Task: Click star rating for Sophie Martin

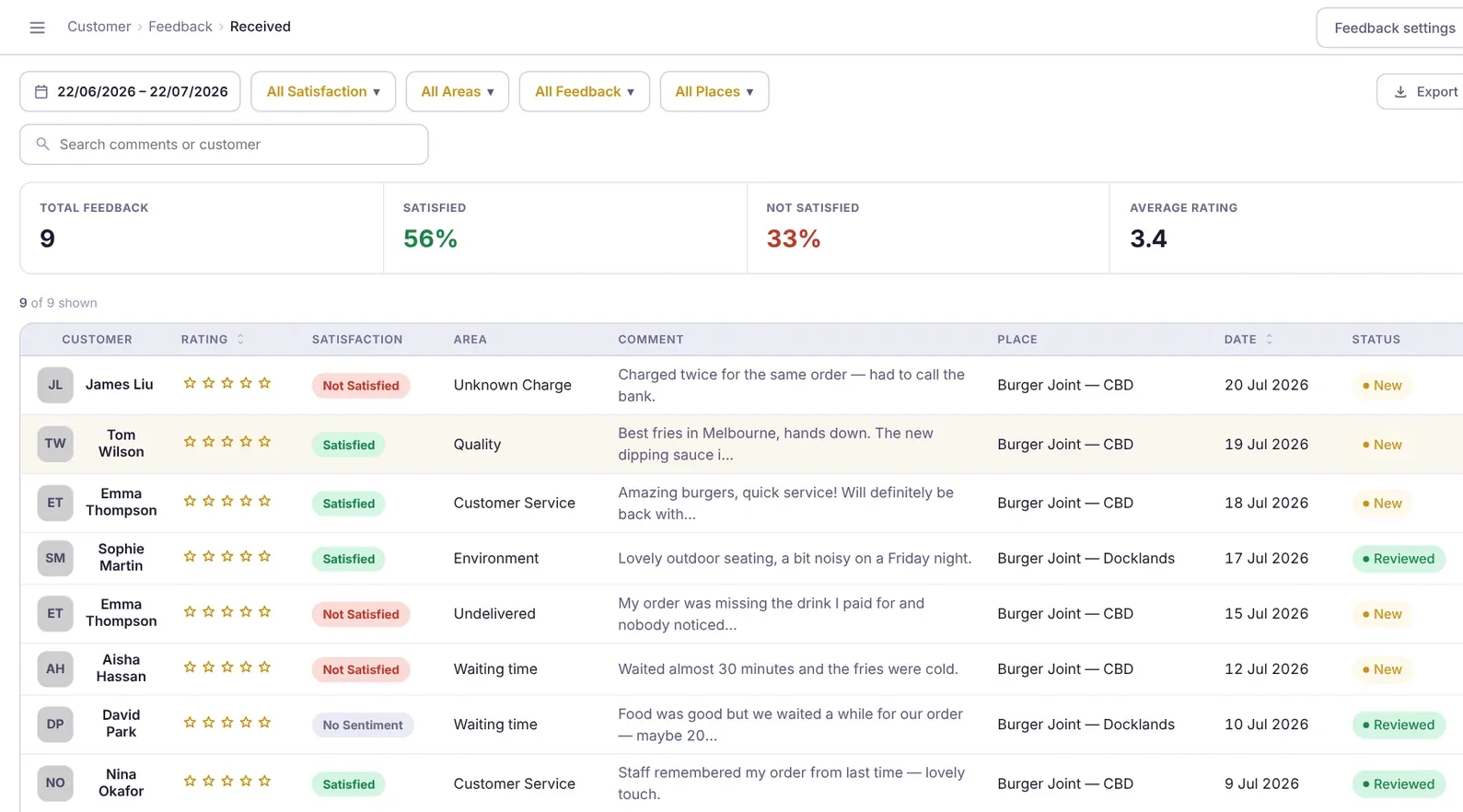Action: click(227, 557)
